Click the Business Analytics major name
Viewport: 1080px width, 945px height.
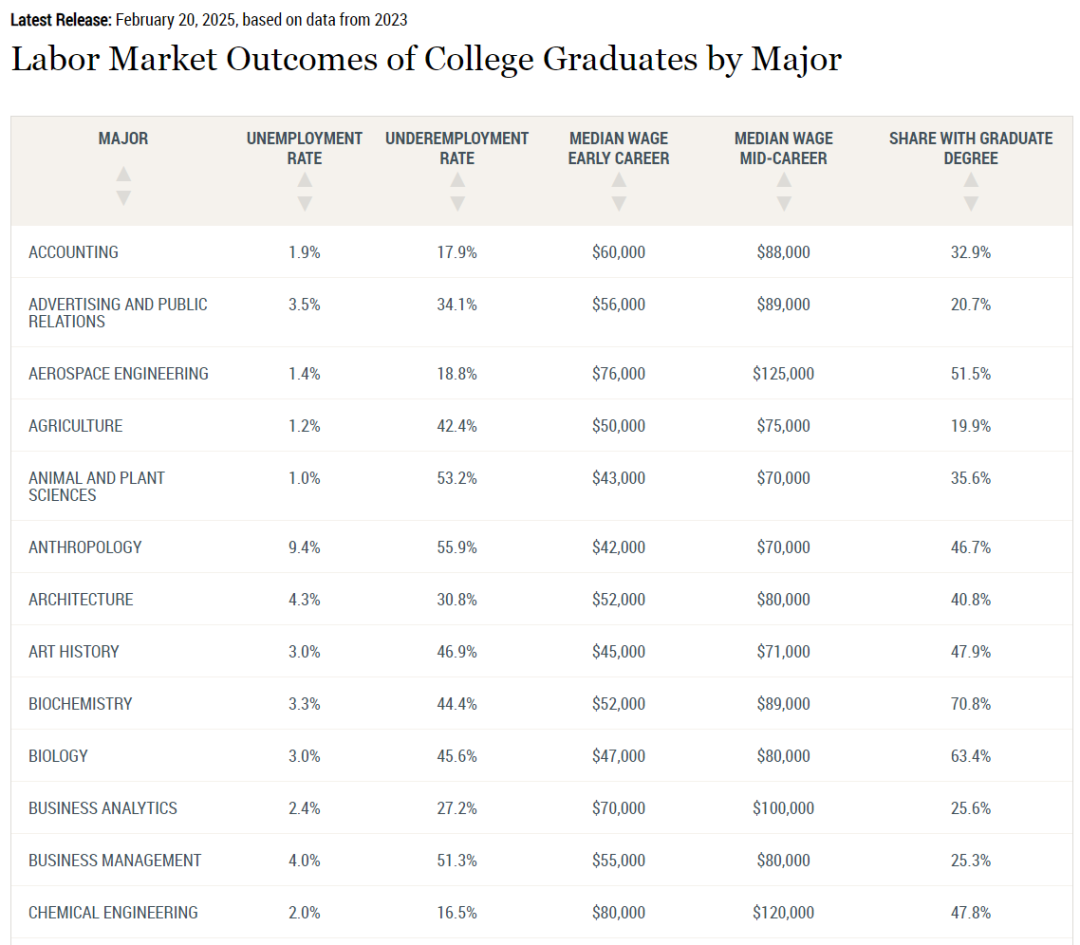click(102, 808)
